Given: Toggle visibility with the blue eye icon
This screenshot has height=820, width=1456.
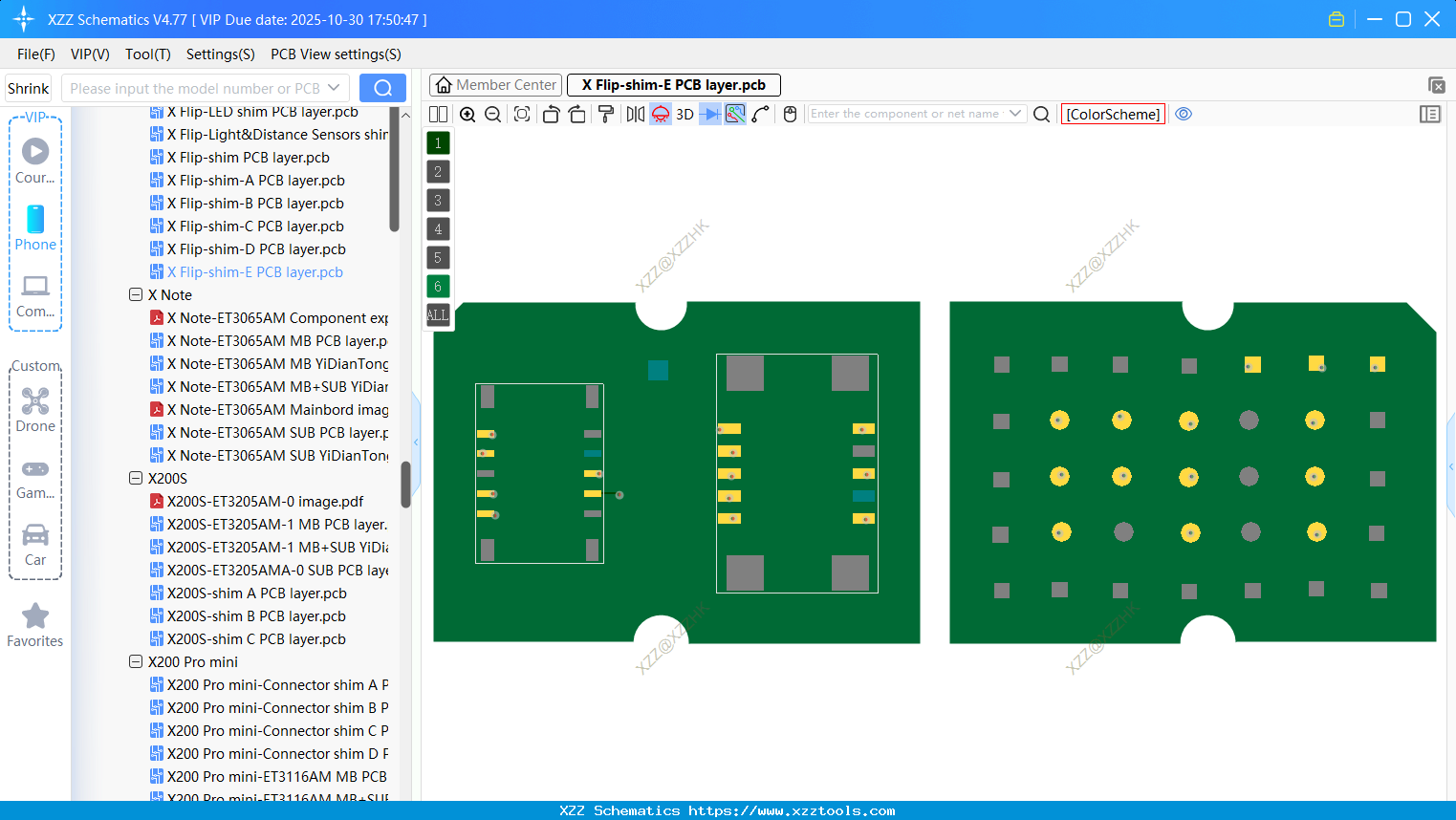Looking at the screenshot, I should pos(1184,114).
